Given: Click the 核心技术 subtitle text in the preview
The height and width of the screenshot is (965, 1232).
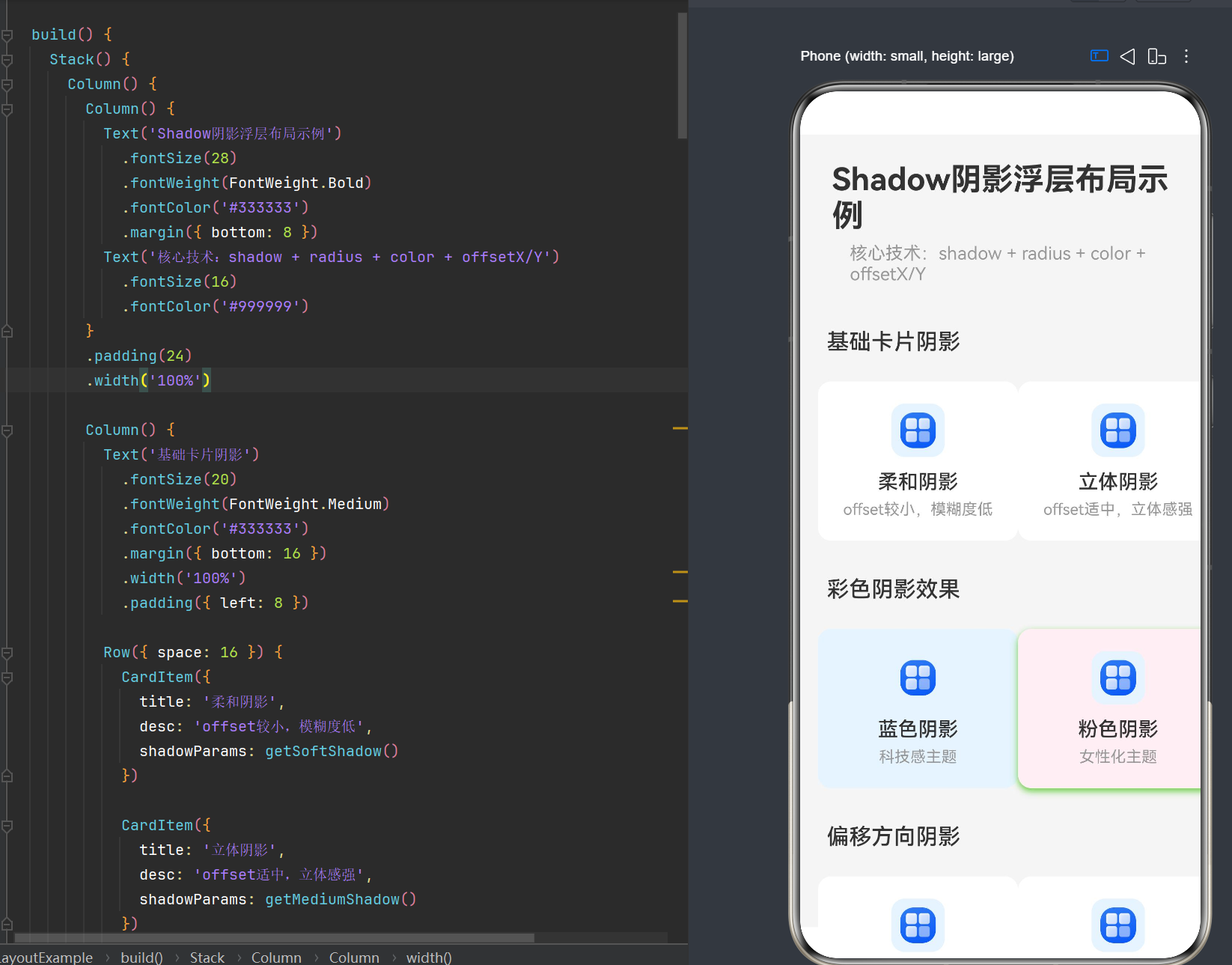Looking at the screenshot, I should click(998, 264).
